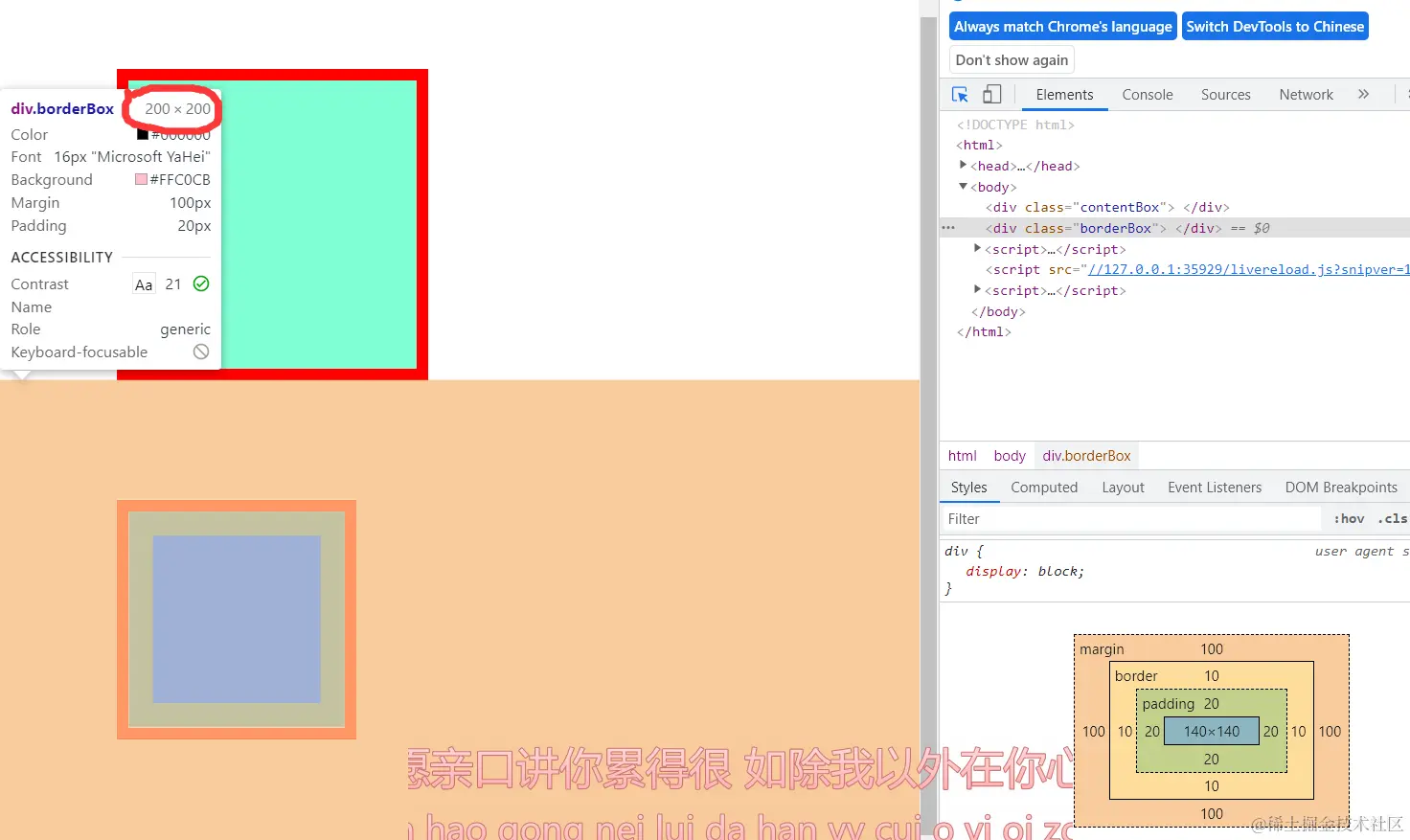Image resolution: width=1410 pixels, height=840 pixels.
Task: Collapse the body element node
Action: click(963, 187)
